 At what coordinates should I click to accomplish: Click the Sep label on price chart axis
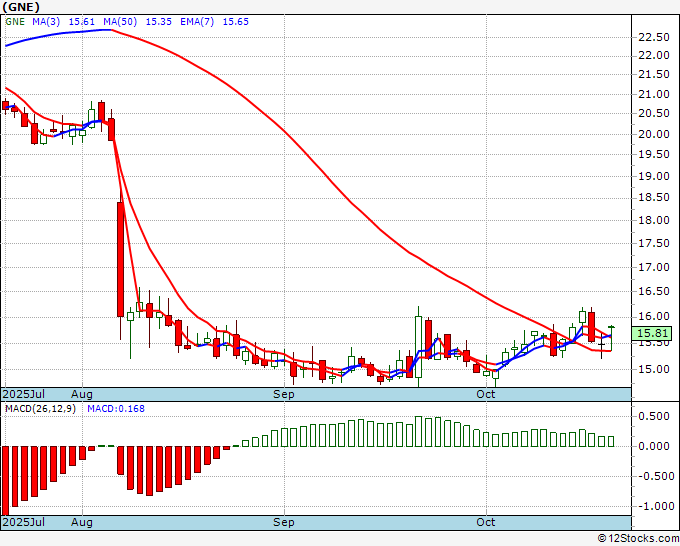click(x=284, y=394)
